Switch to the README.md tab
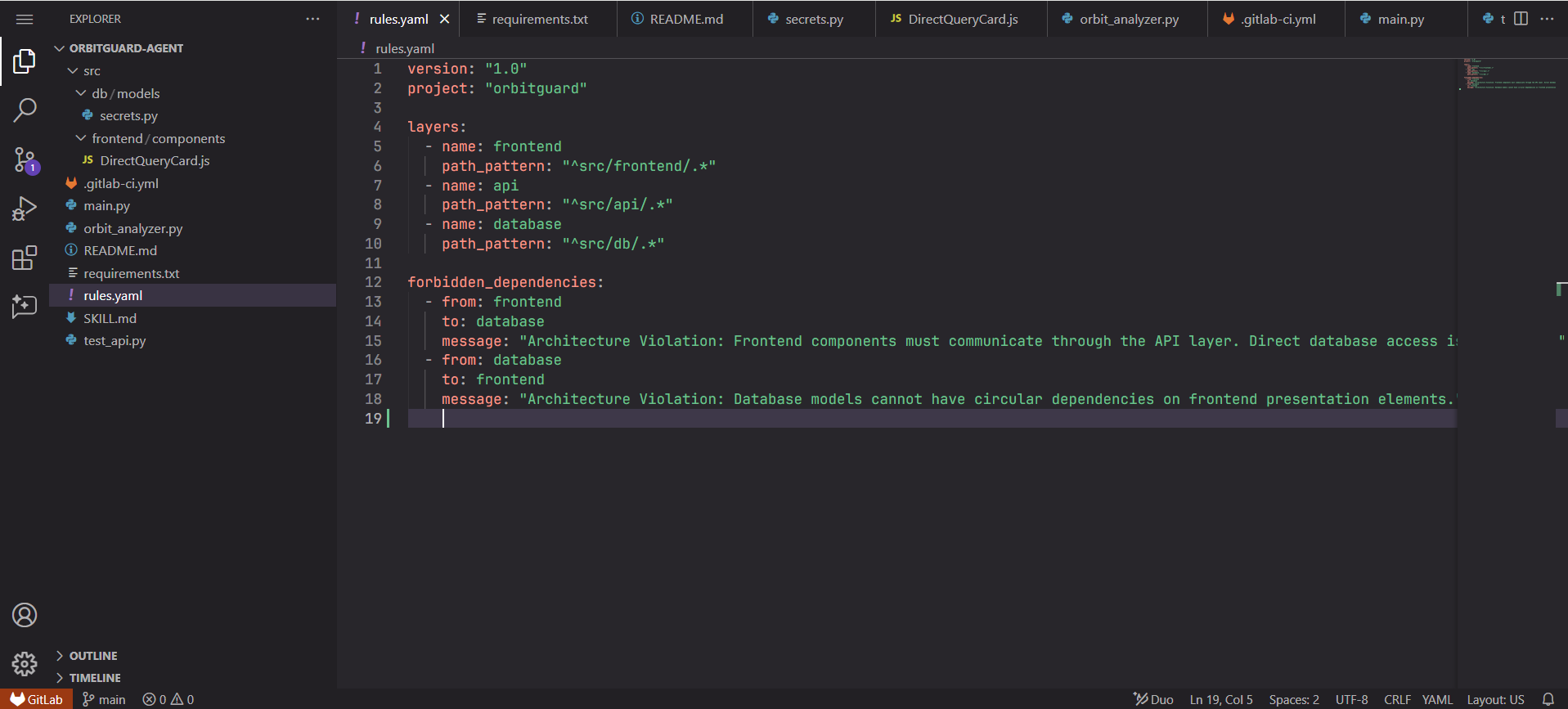Screen dimensions: 1568x709 coord(685,19)
